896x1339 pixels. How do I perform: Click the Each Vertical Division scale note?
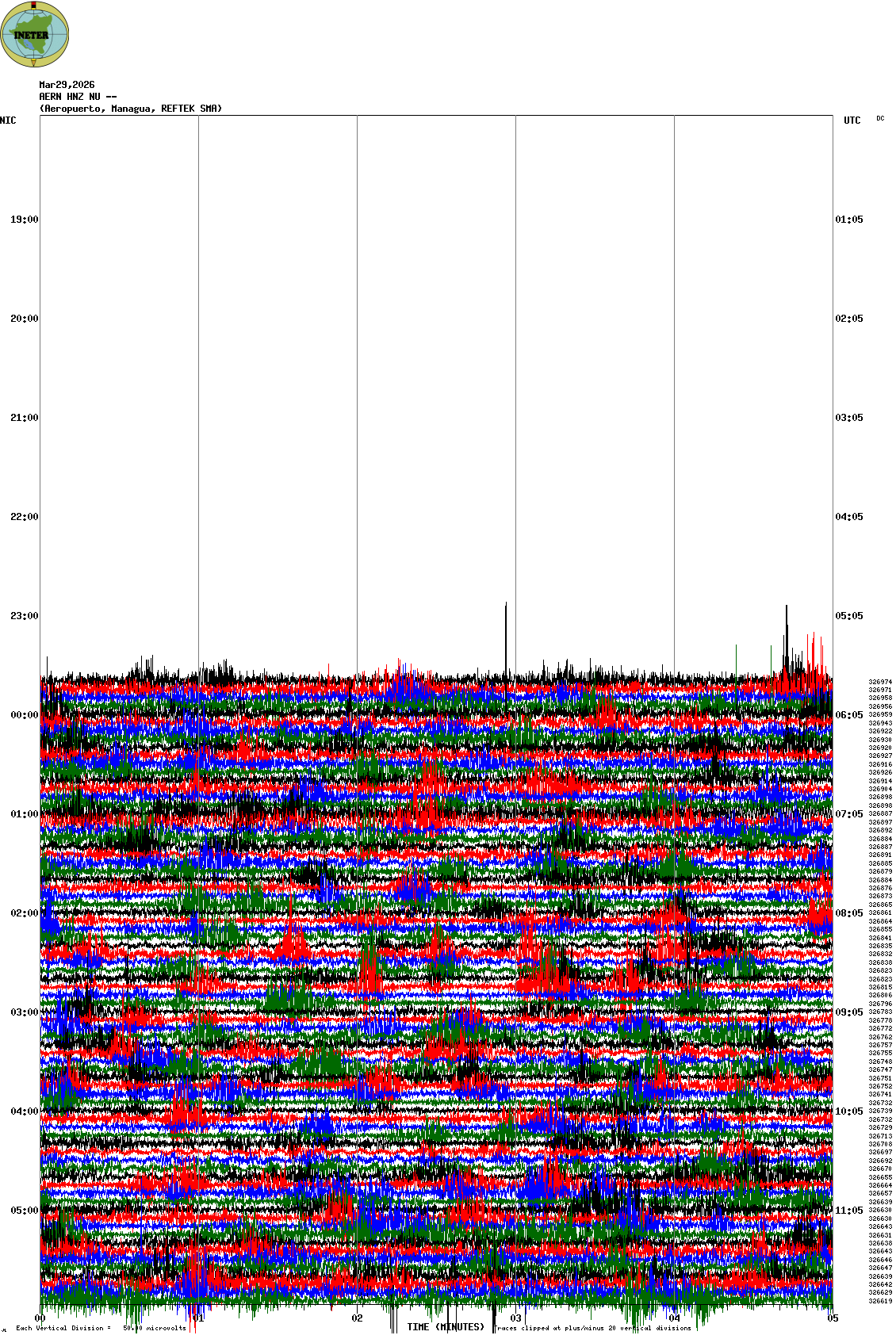[101, 1328]
